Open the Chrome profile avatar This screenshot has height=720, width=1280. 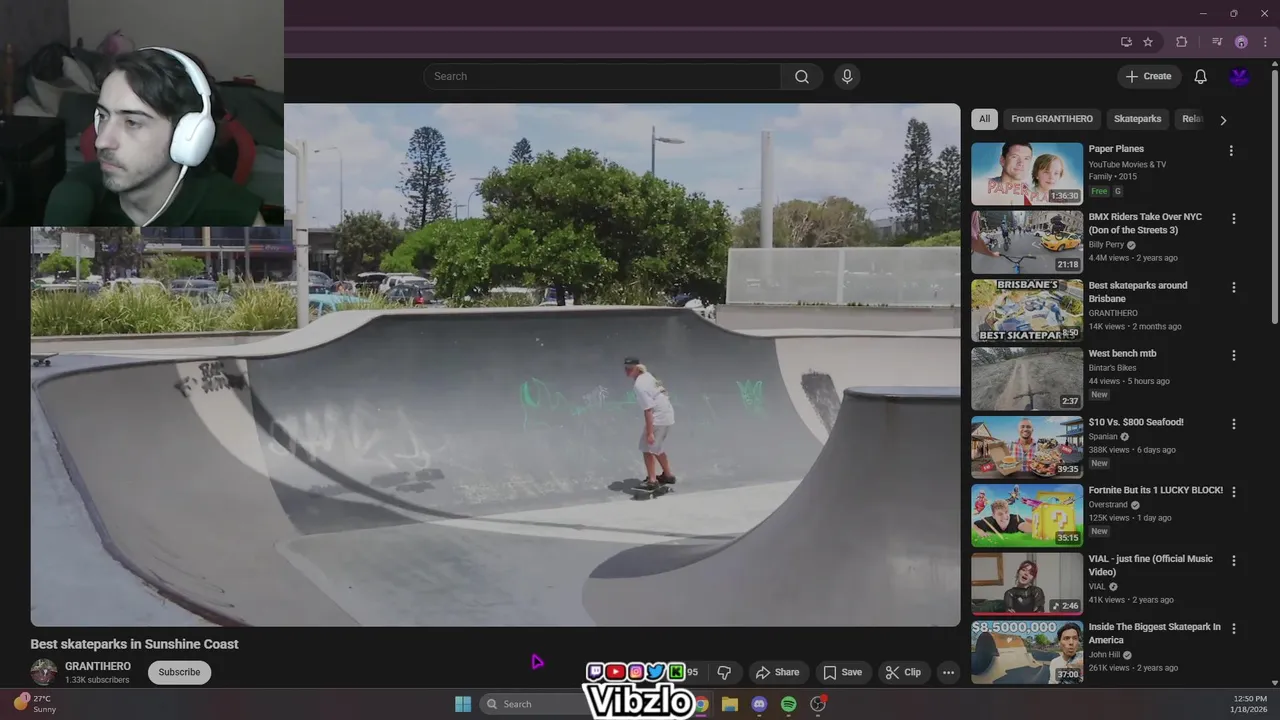pyautogui.click(x=1241, y=42)
